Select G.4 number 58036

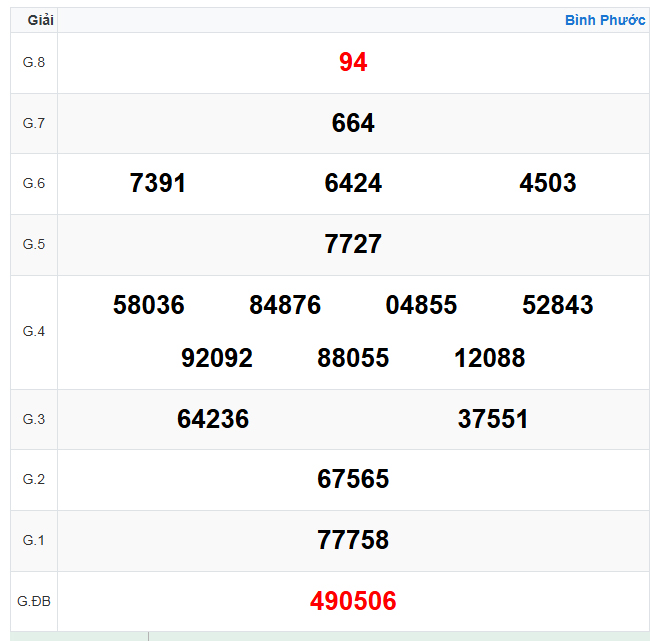[x=149, y=305]
